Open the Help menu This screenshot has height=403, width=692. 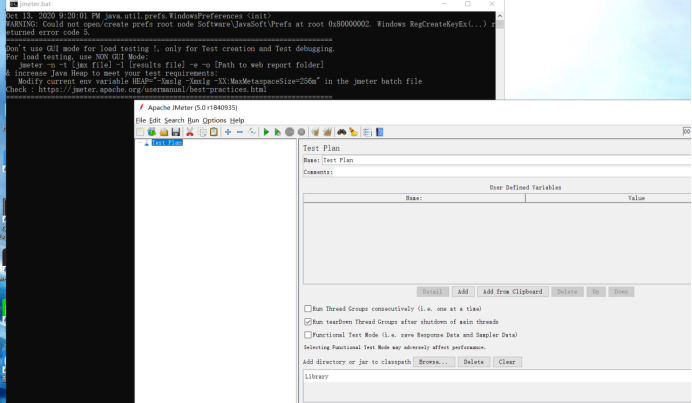point(237,120)
